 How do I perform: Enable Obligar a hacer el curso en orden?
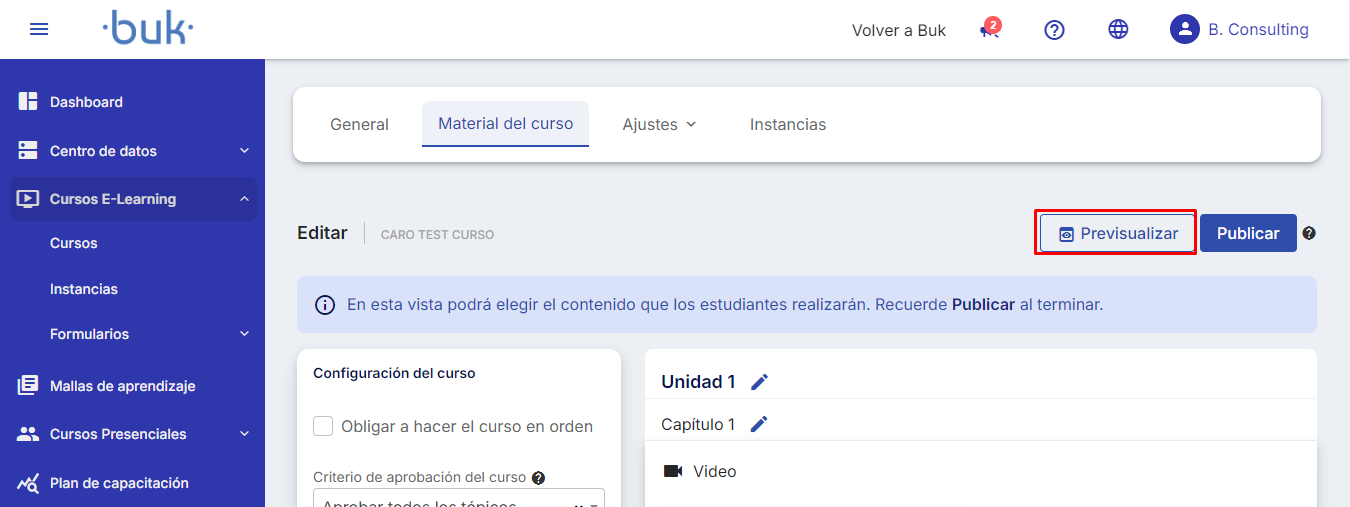(x=323, y=426)
